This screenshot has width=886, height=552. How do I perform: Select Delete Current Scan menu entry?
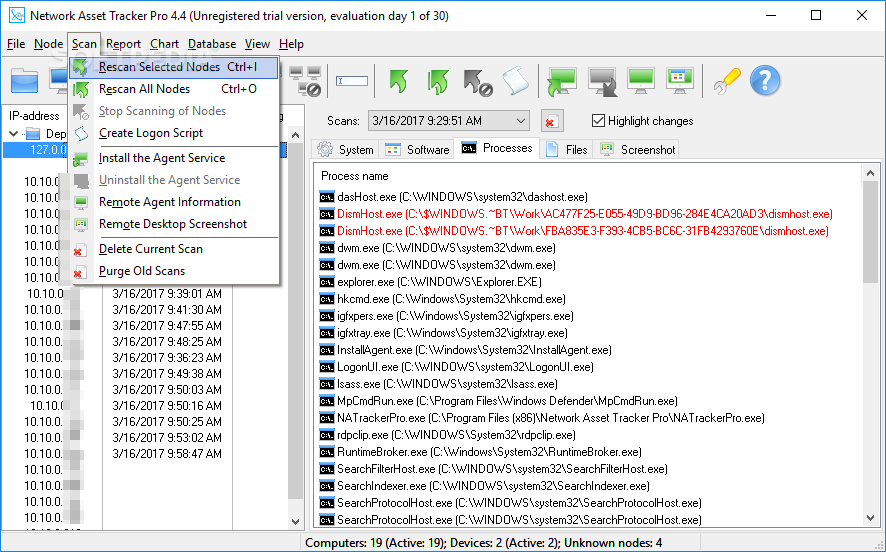(174, 249)
